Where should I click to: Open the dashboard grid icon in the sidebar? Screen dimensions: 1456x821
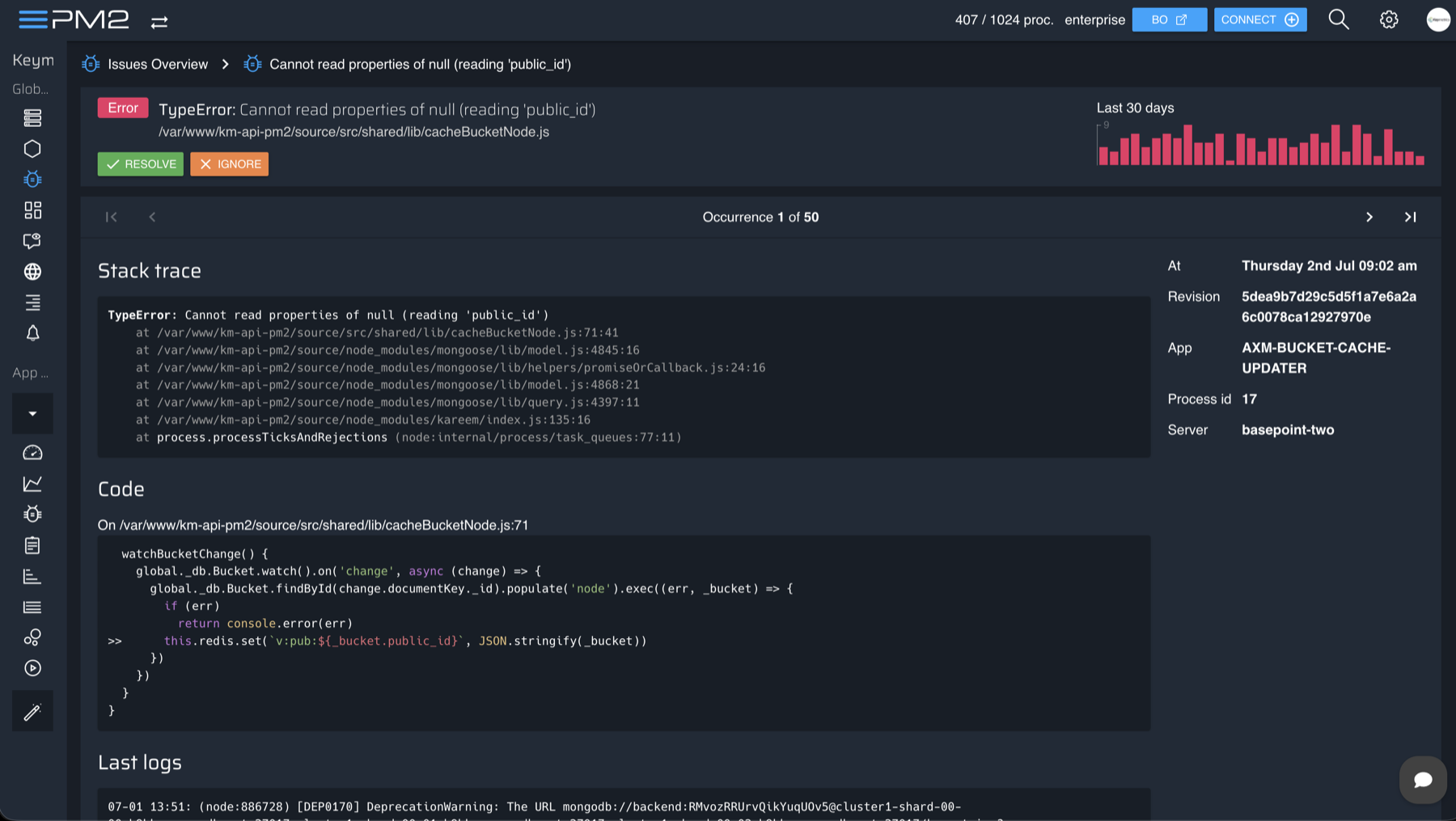(32, 210)
